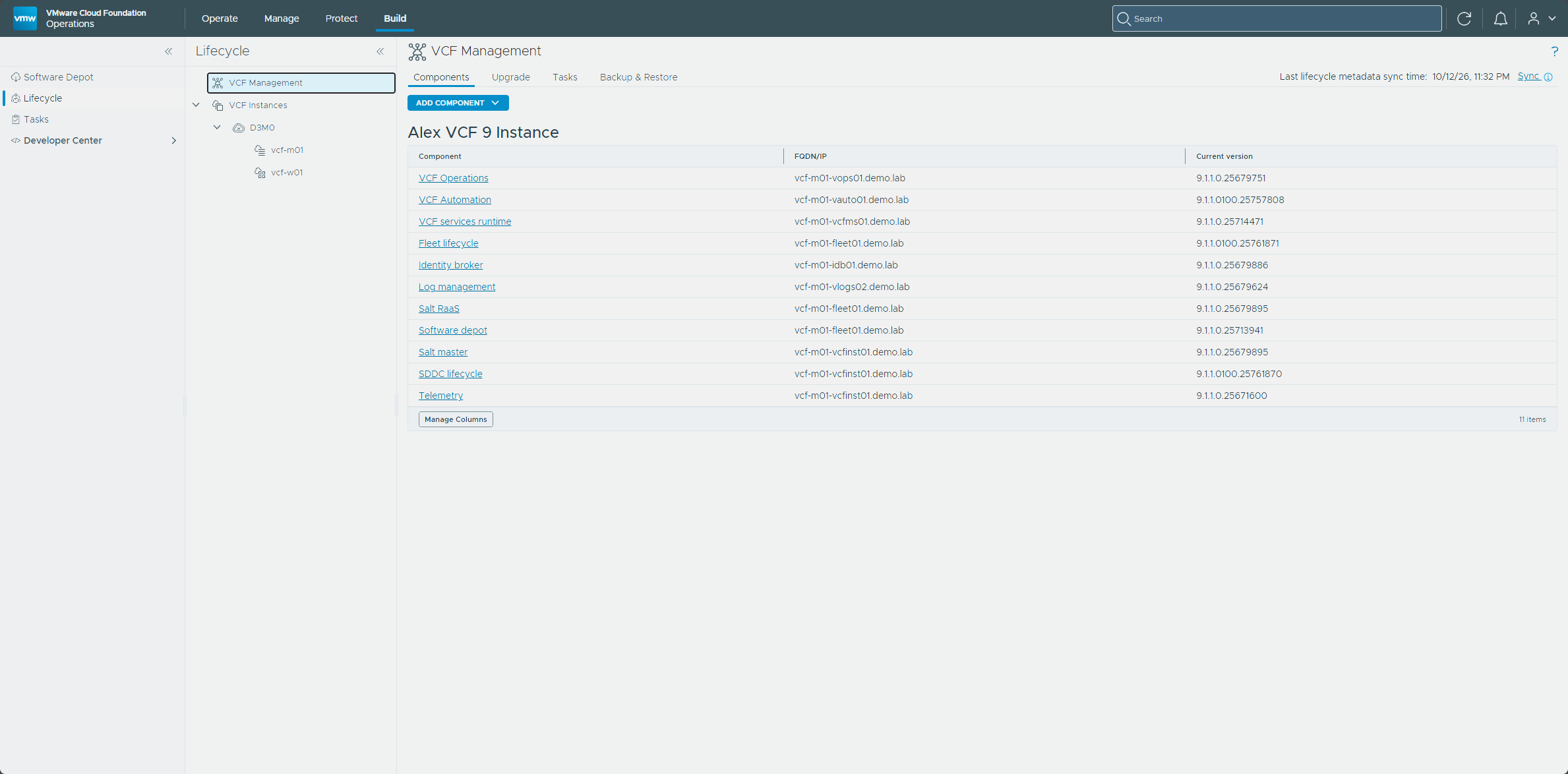
Task: Open the Manage menu
Action: coord(282,18)
